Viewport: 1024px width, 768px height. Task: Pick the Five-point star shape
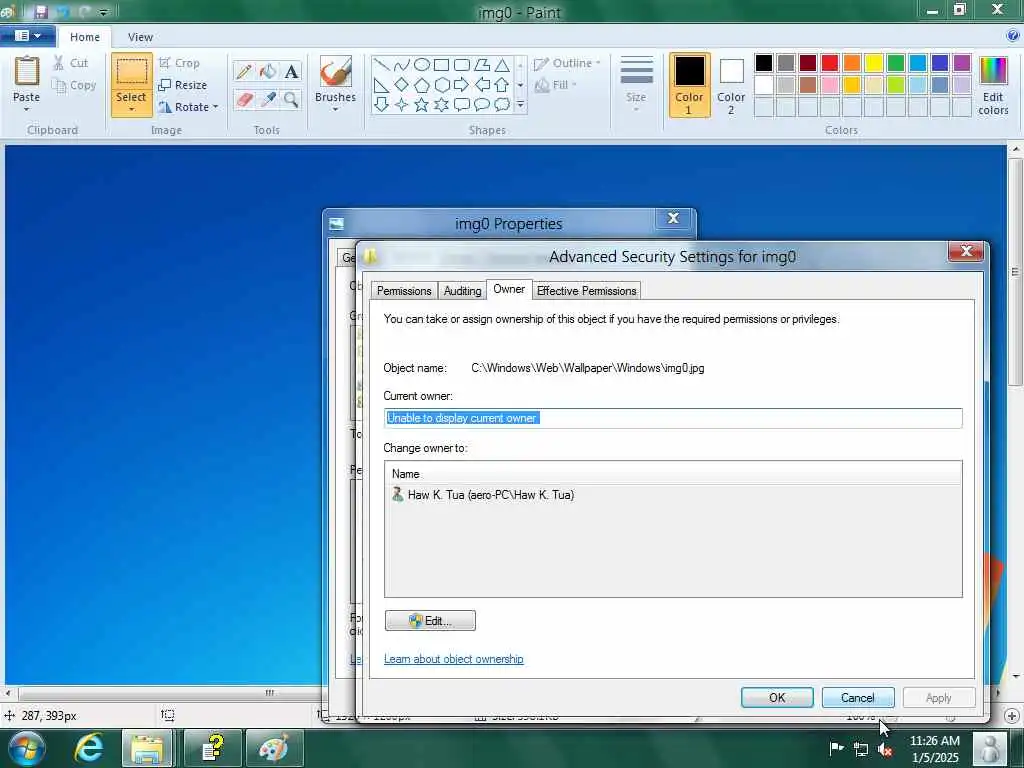(422, 104)
